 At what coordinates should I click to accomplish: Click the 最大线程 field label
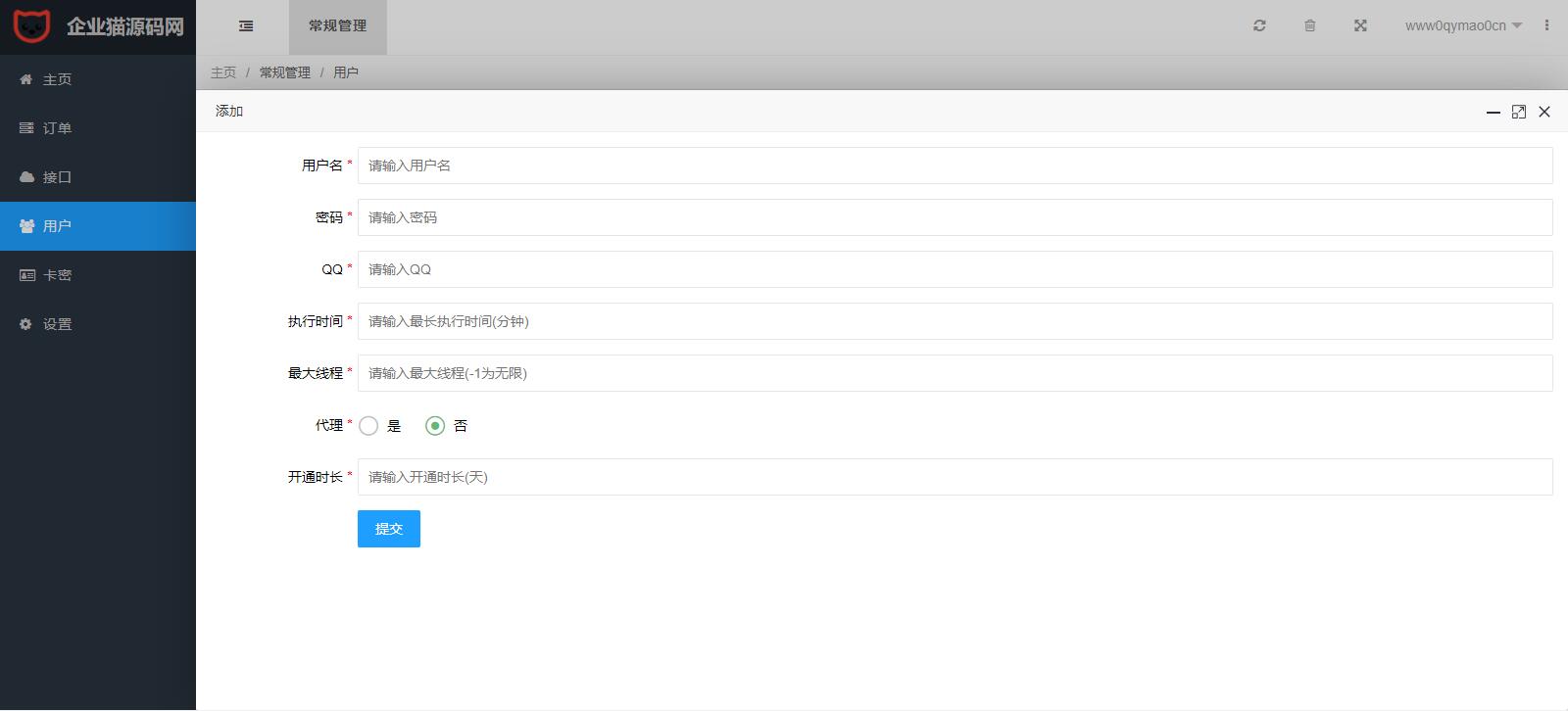(x=316, y=373)
